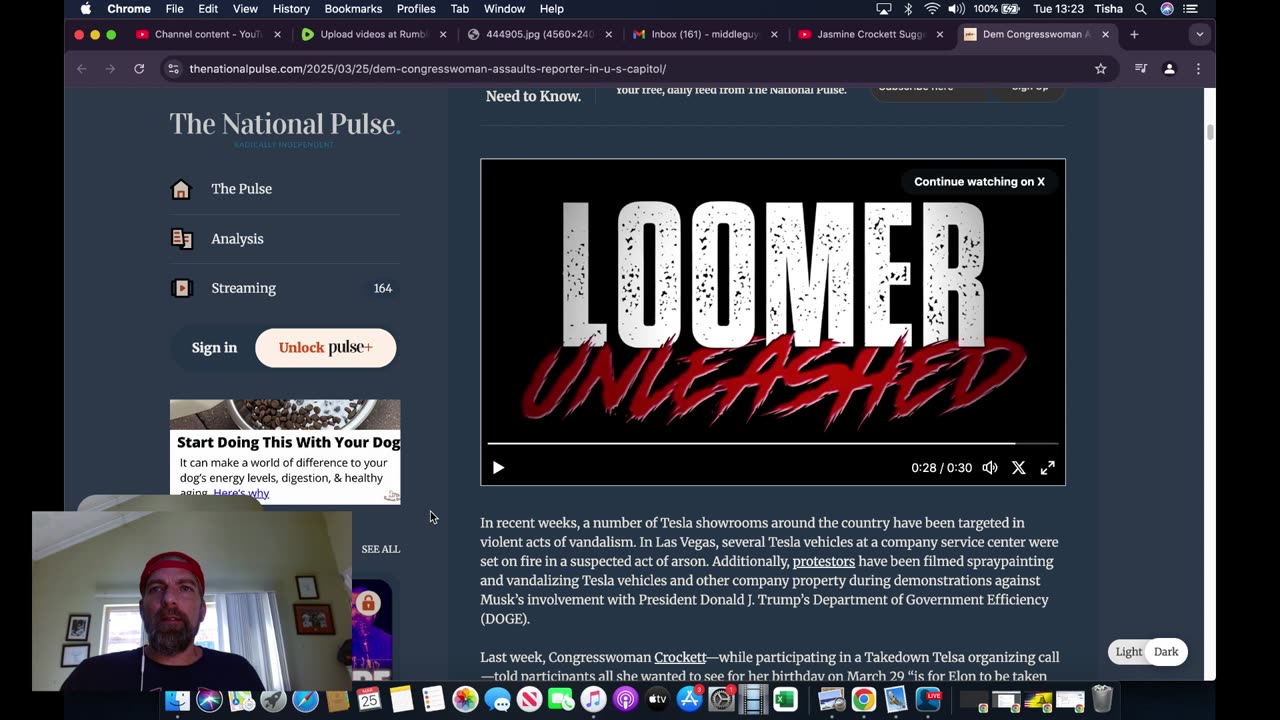This screenshot has width=1280, height=720.
Task: Open The Pulse home icon in sidebar
Action: tap(181, 189)
